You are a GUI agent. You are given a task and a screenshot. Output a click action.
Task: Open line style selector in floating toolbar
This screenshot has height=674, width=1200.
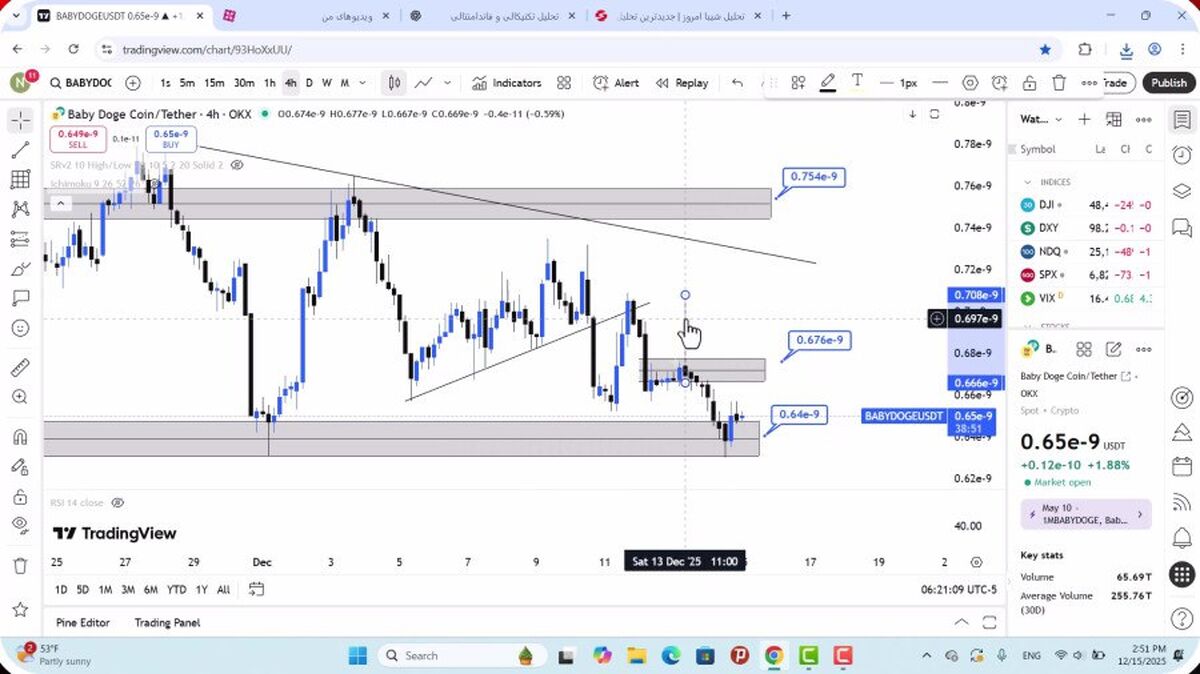940,83
